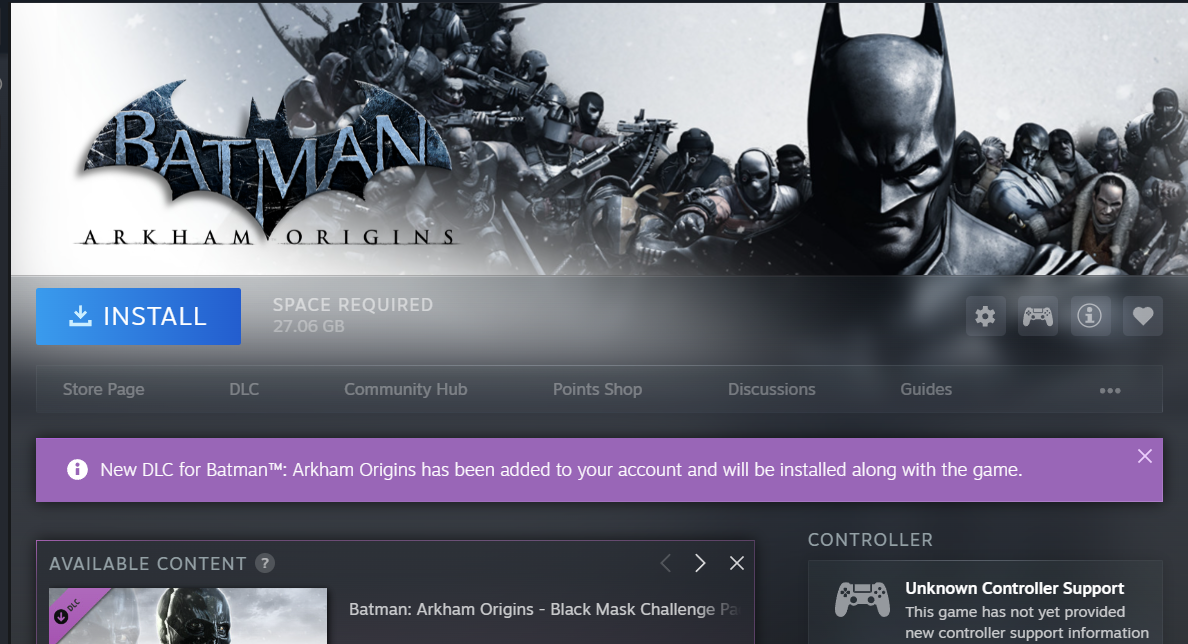This screenshot has width=1188, height=644.
Task: Open the Guides tab
Action: click(x=926, y=389)
